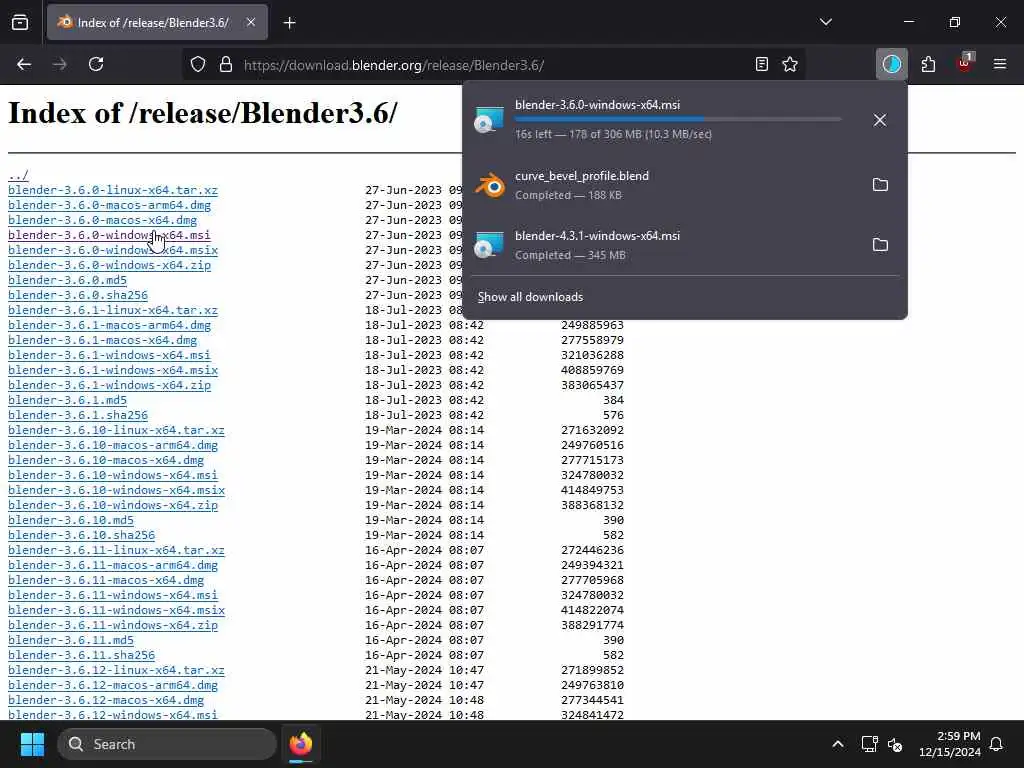1024x768 pixels.
Task: Click the blender-4.3.1 msi installer file icon
Action: (x=489, y=245)
